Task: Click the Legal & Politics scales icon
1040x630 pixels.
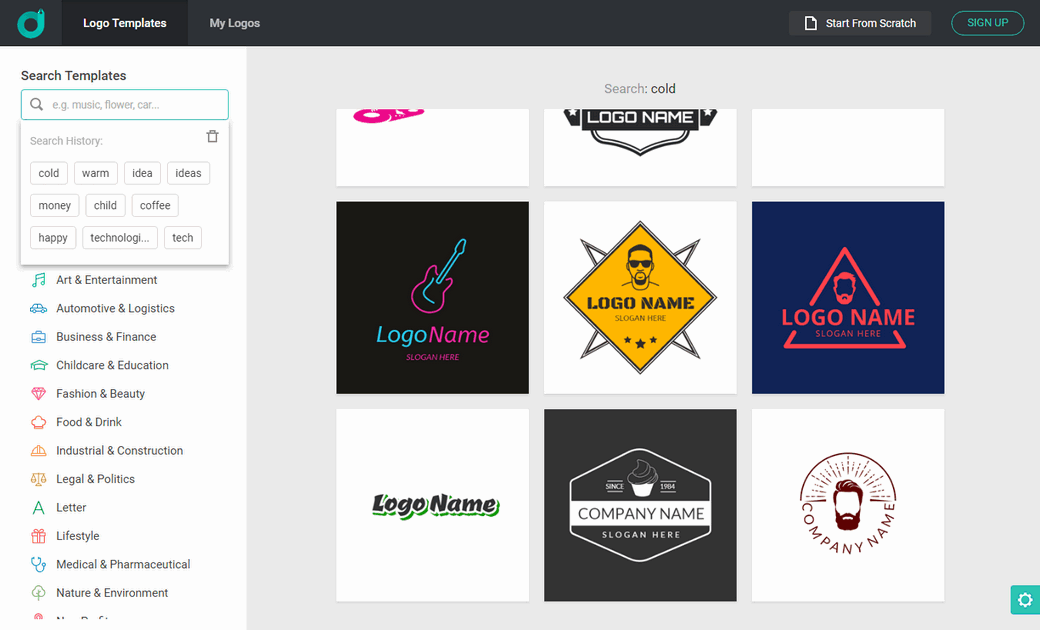Action: [x=39, y=479]
